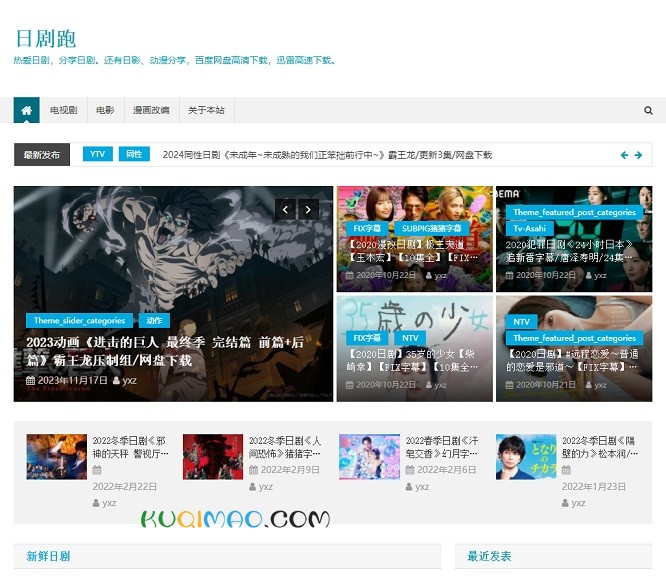This screenshot has width=666, height=580.
Task: Open the 2022冬季日剧 邪神的天秤 title
Action: (x=130, y=447)
